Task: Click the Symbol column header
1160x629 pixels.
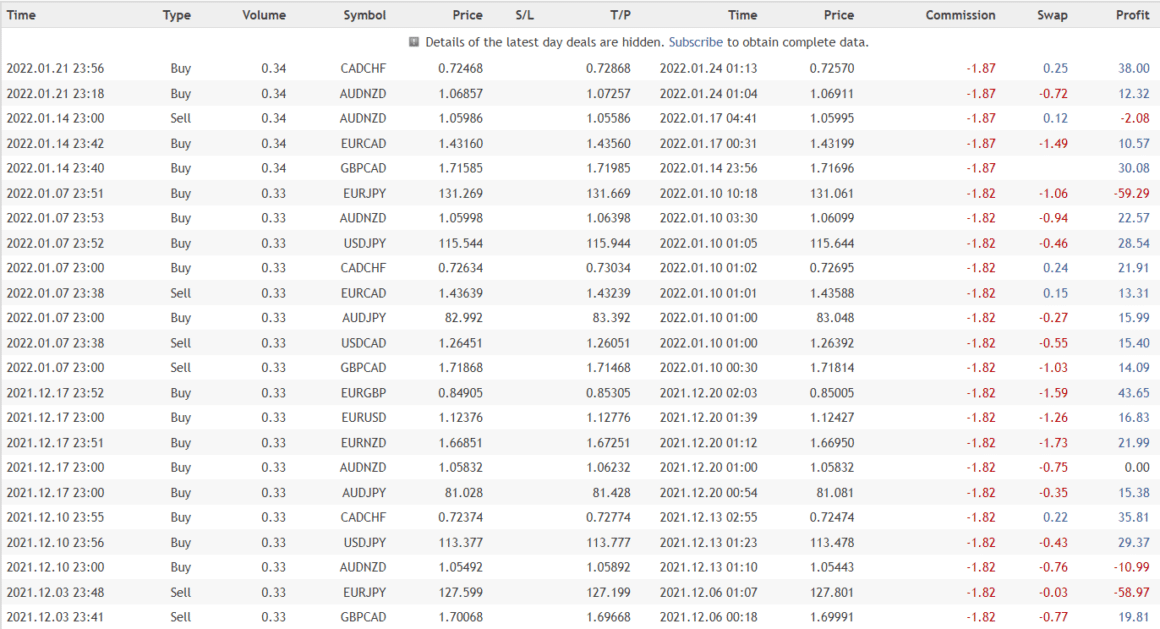Action: (364, 15)
